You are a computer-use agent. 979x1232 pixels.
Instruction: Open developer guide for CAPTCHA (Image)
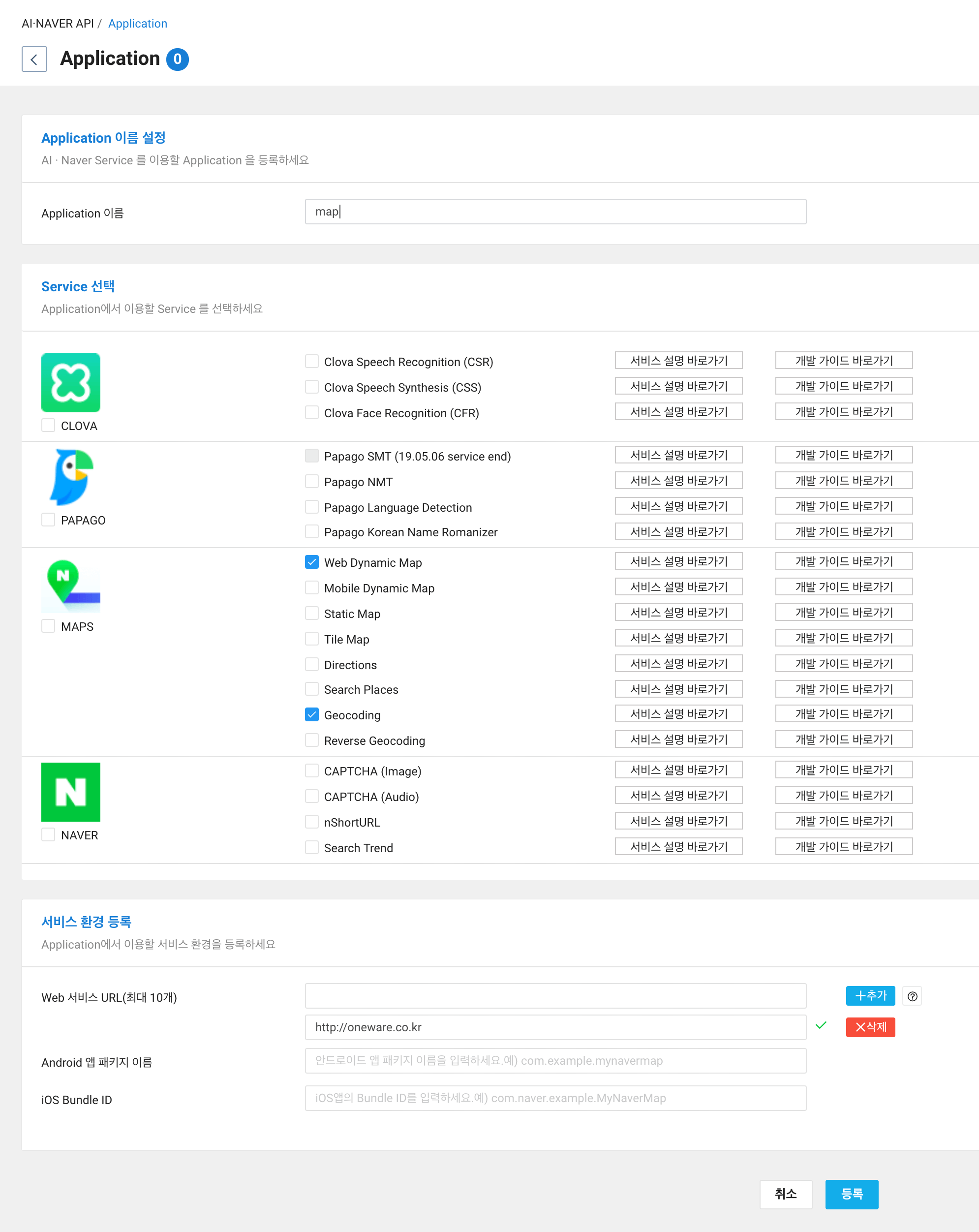pos(844,770)
